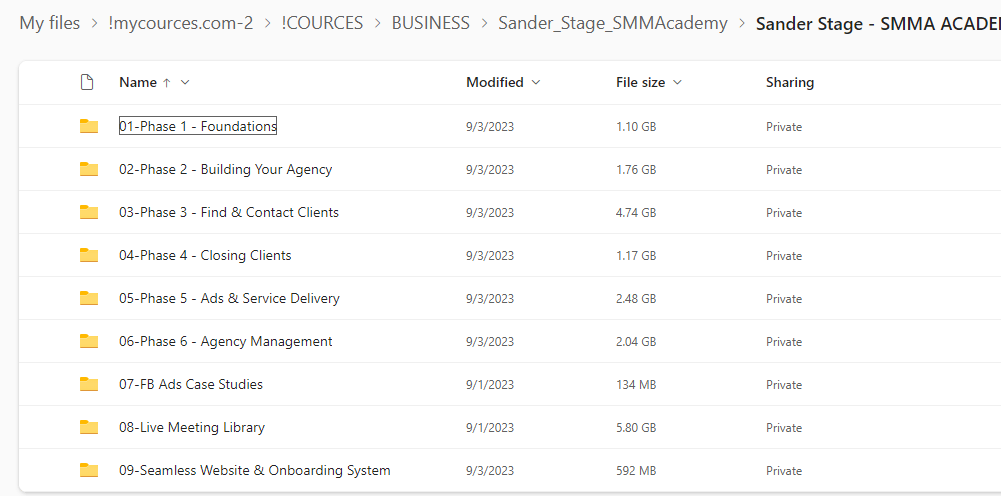
Task: Click Private sharing status for 07-FB Ads
Action: click(x=784, y=384)
